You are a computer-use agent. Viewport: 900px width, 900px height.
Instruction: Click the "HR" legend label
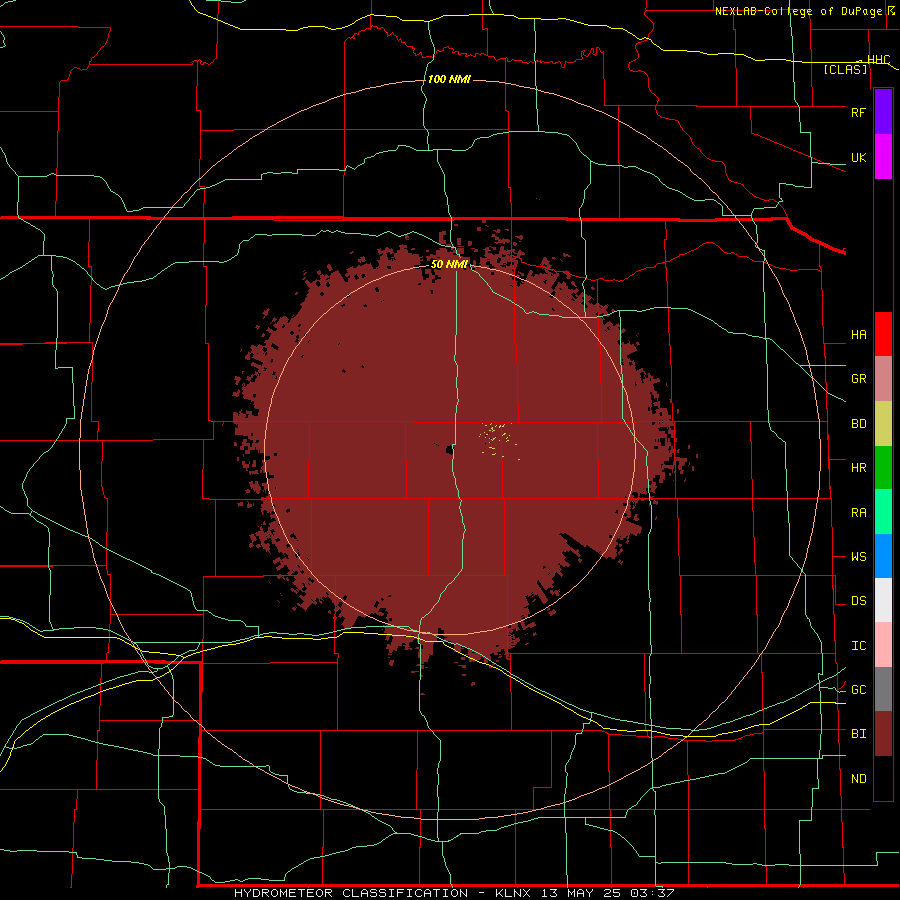coord(858,468)
